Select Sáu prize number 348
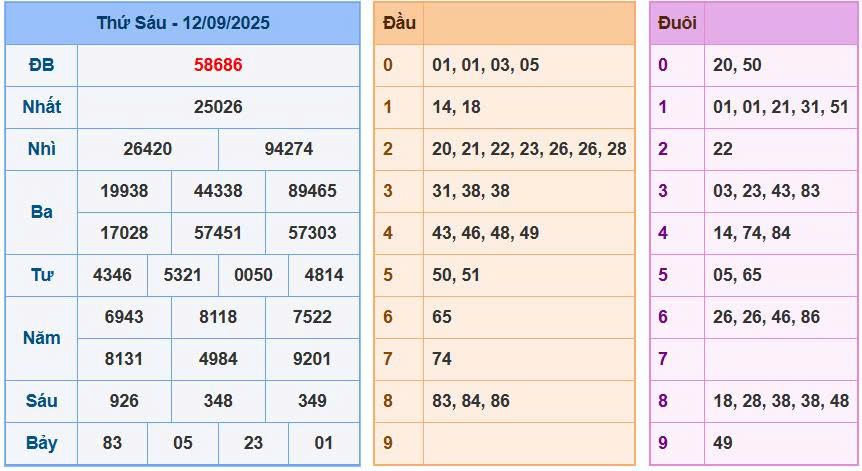 [218, 401]
